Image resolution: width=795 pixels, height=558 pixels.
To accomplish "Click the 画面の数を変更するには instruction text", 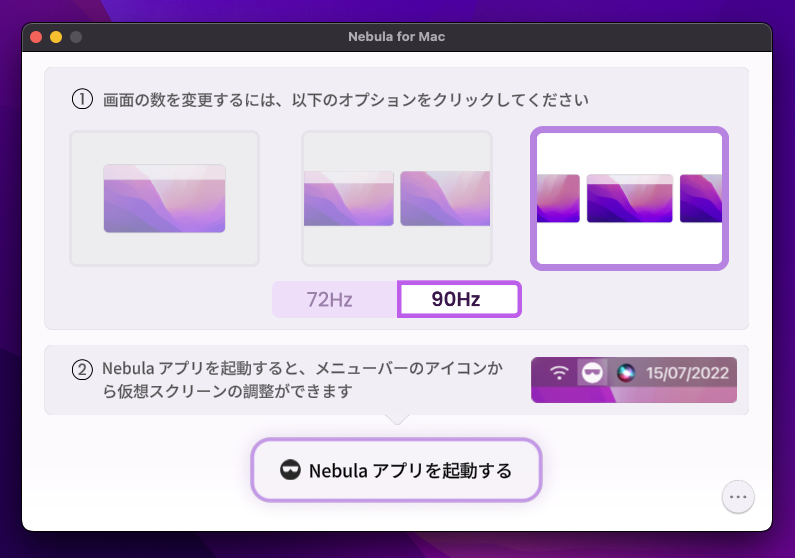I will (x=345, y=99).
